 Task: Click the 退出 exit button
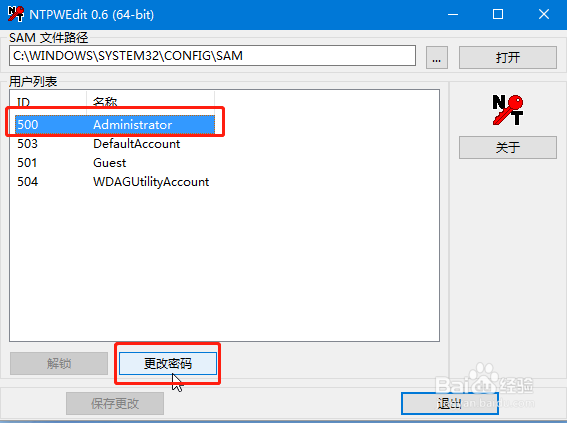(450, 403)
